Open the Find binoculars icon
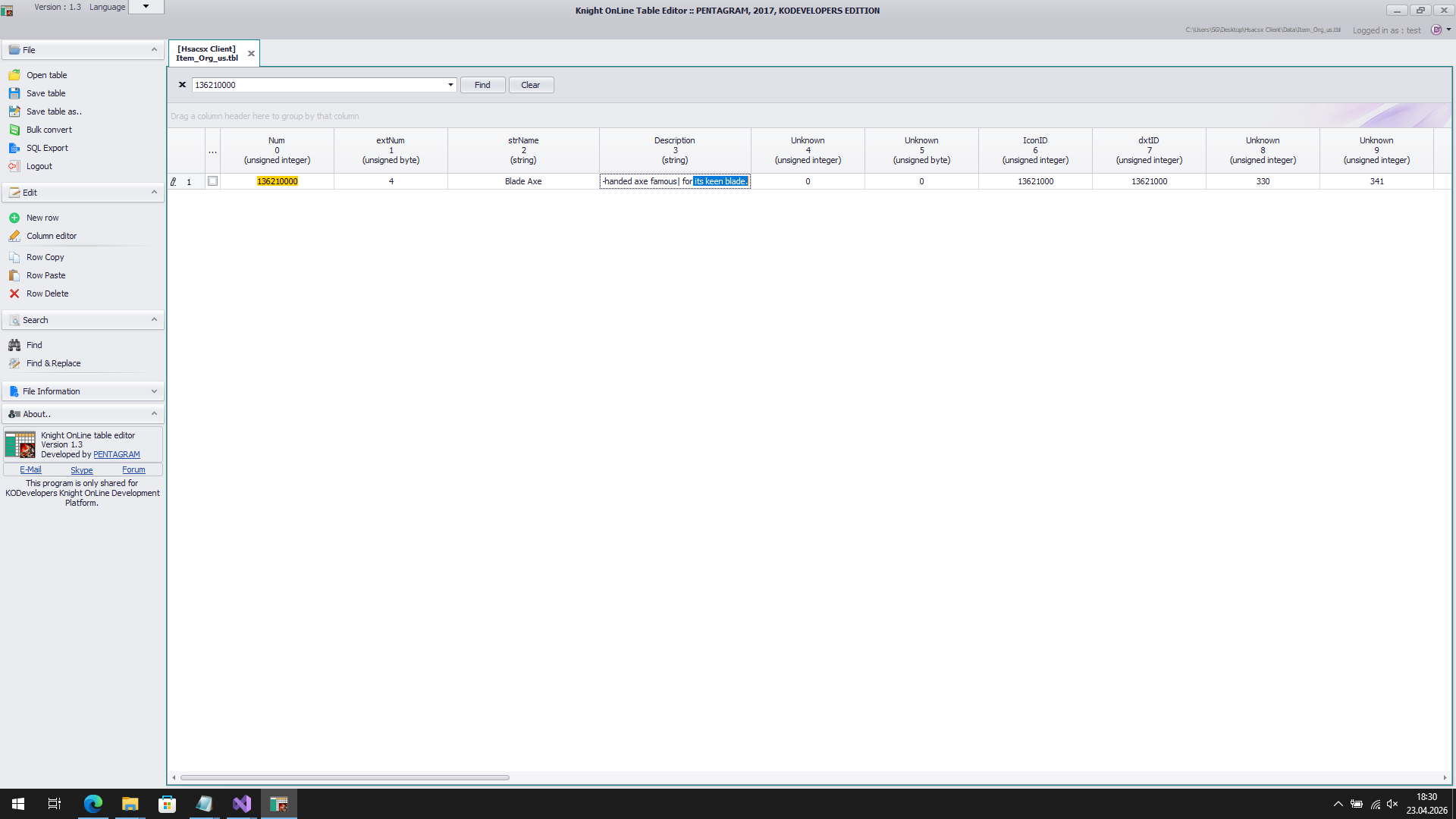 [14, 345]
